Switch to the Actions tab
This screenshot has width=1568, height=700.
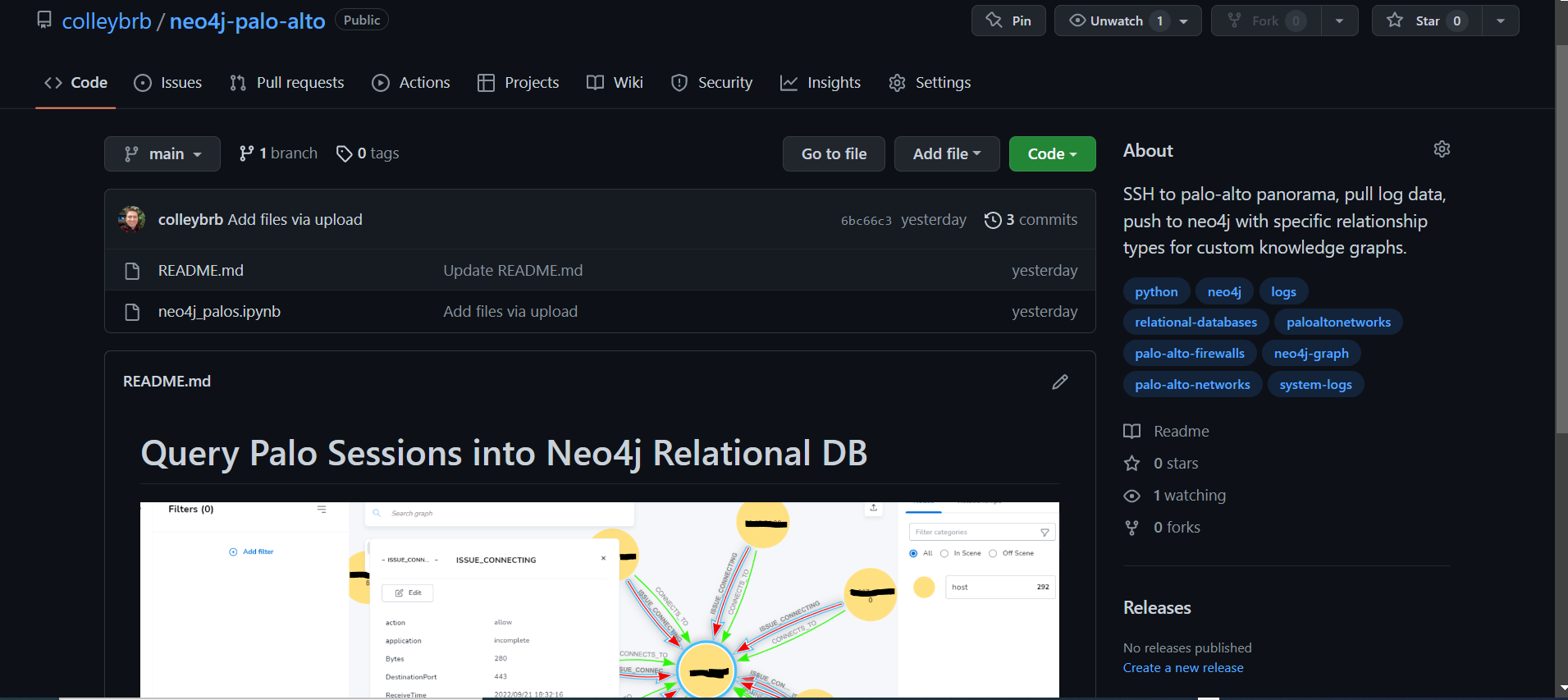(x=411, y=83)
